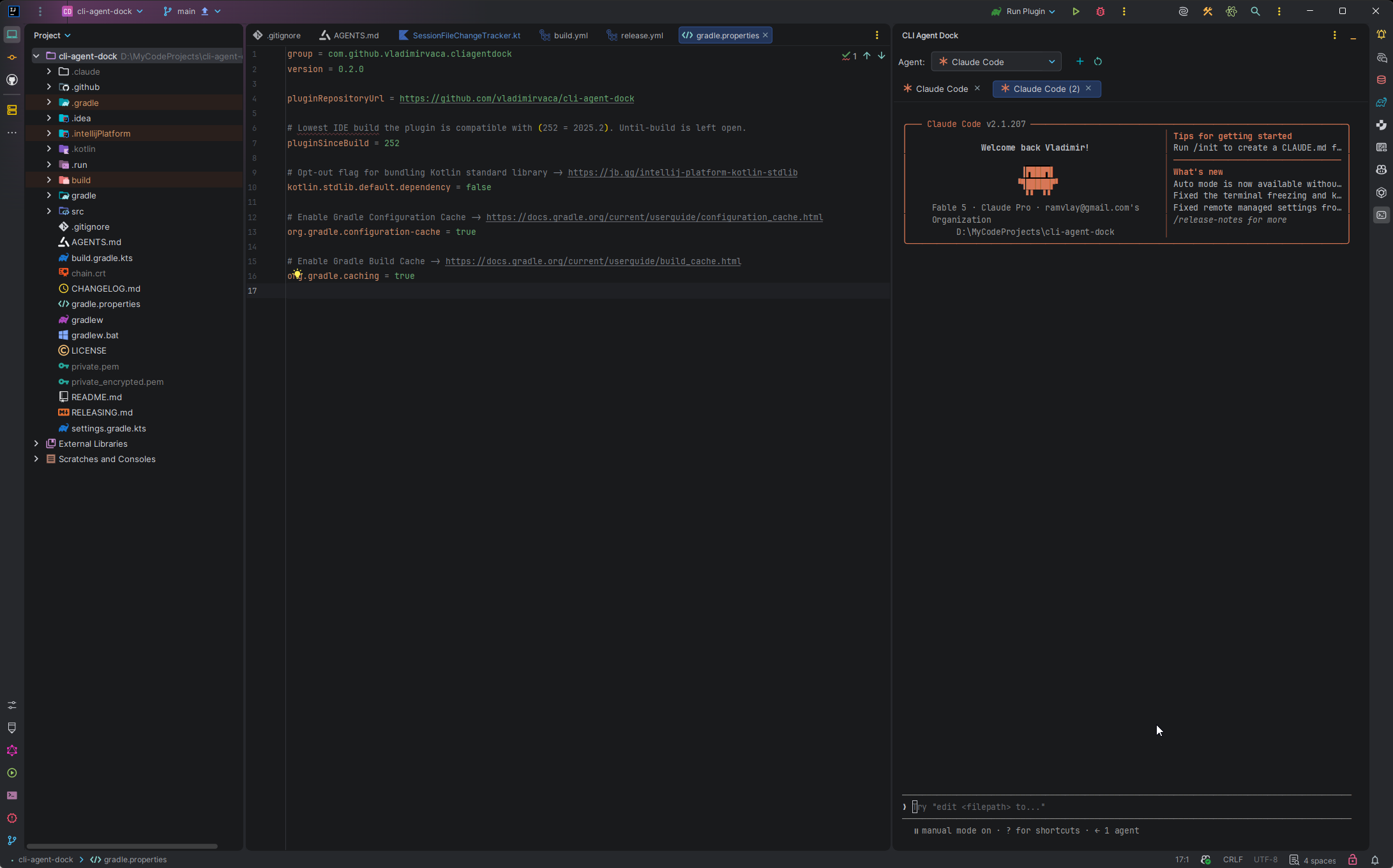Open the Terminal tool window icon

[12, 795]
